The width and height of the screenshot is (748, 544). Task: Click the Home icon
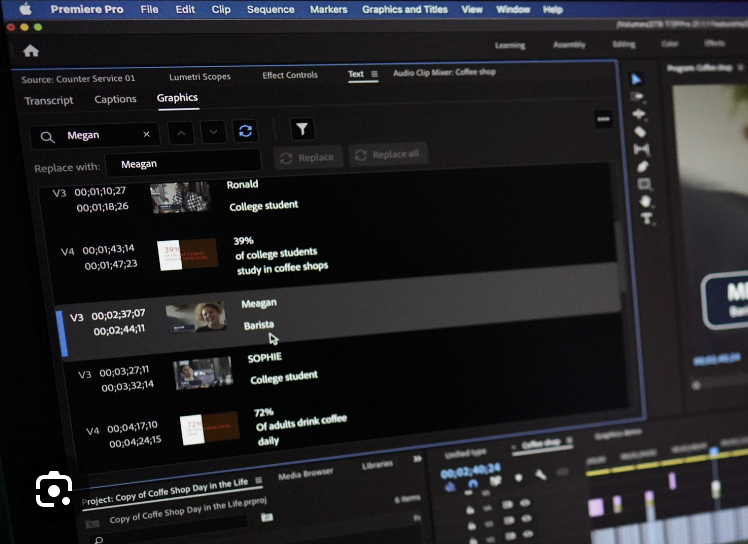[x=31, y=51]
